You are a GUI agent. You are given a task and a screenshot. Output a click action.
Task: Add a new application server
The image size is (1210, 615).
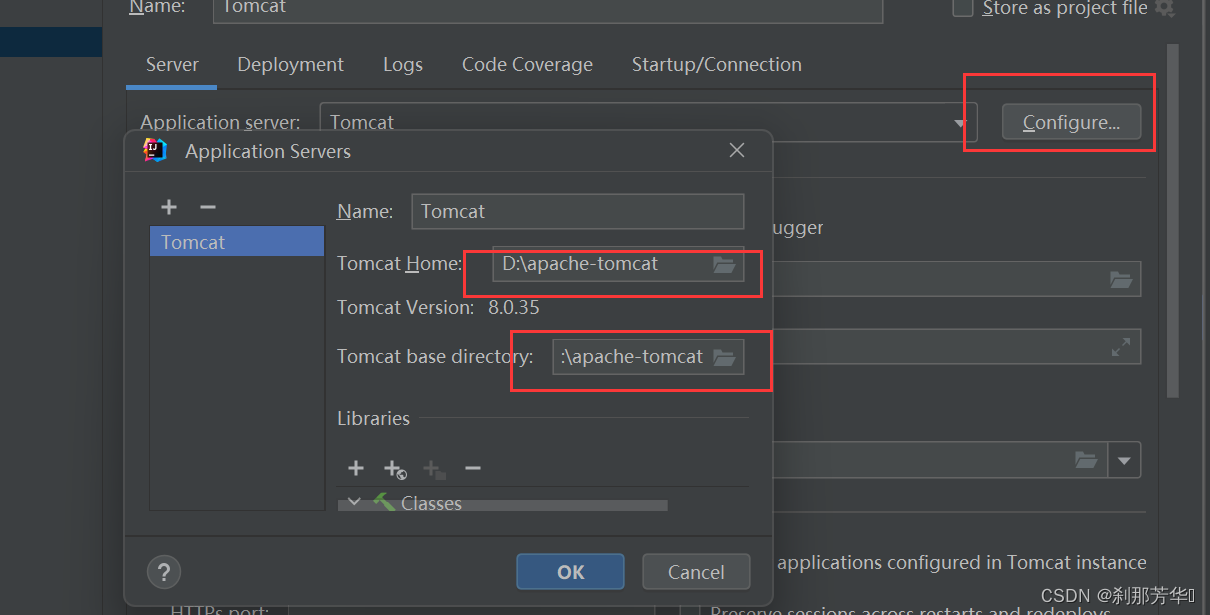[169, 207]
